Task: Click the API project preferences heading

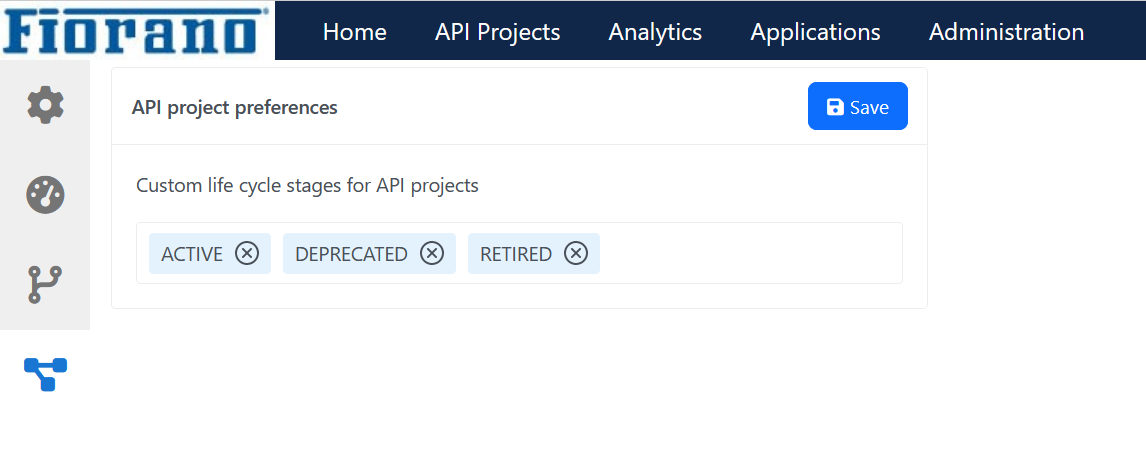Action: pos(235,107)
